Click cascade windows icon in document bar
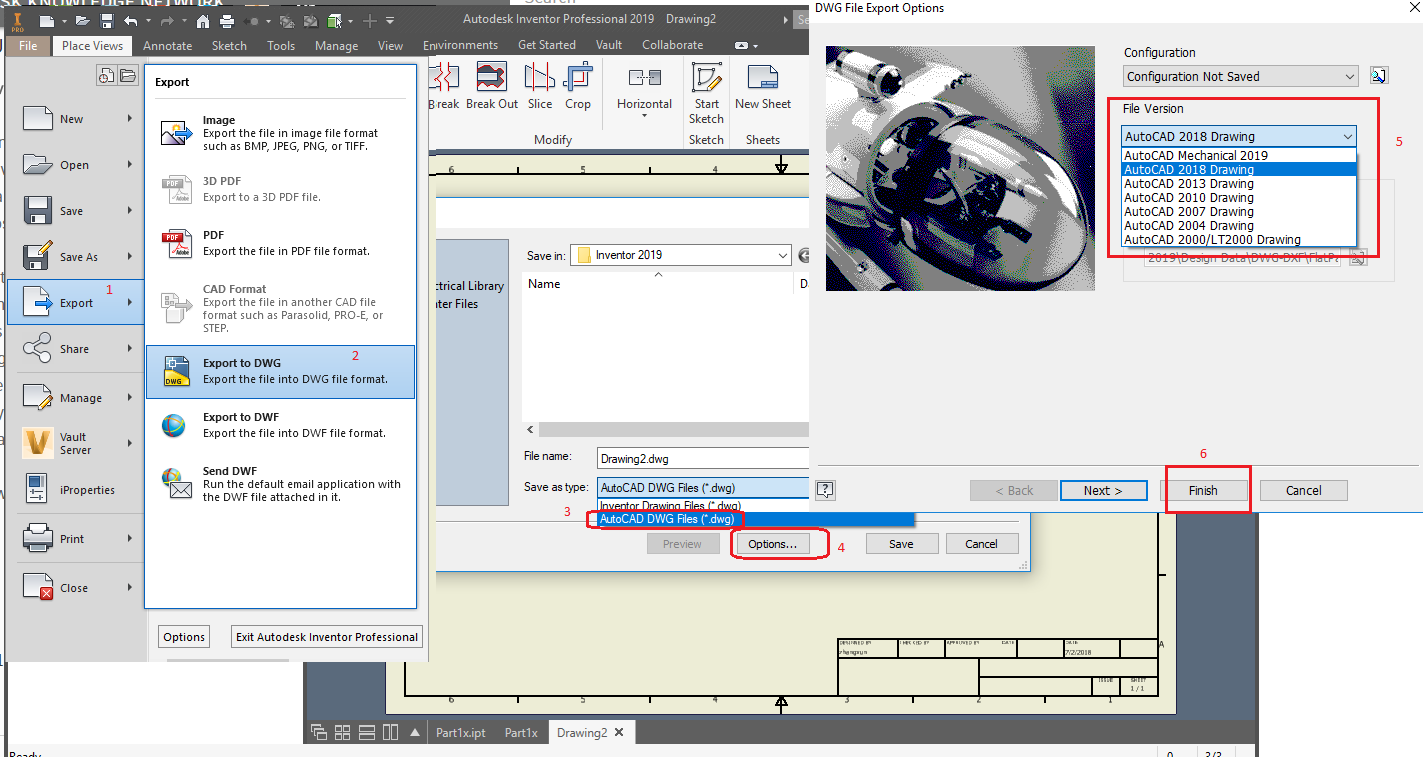Image resolution: width=1423 pixels, height=757 pixels. click(x=319, y=732)
